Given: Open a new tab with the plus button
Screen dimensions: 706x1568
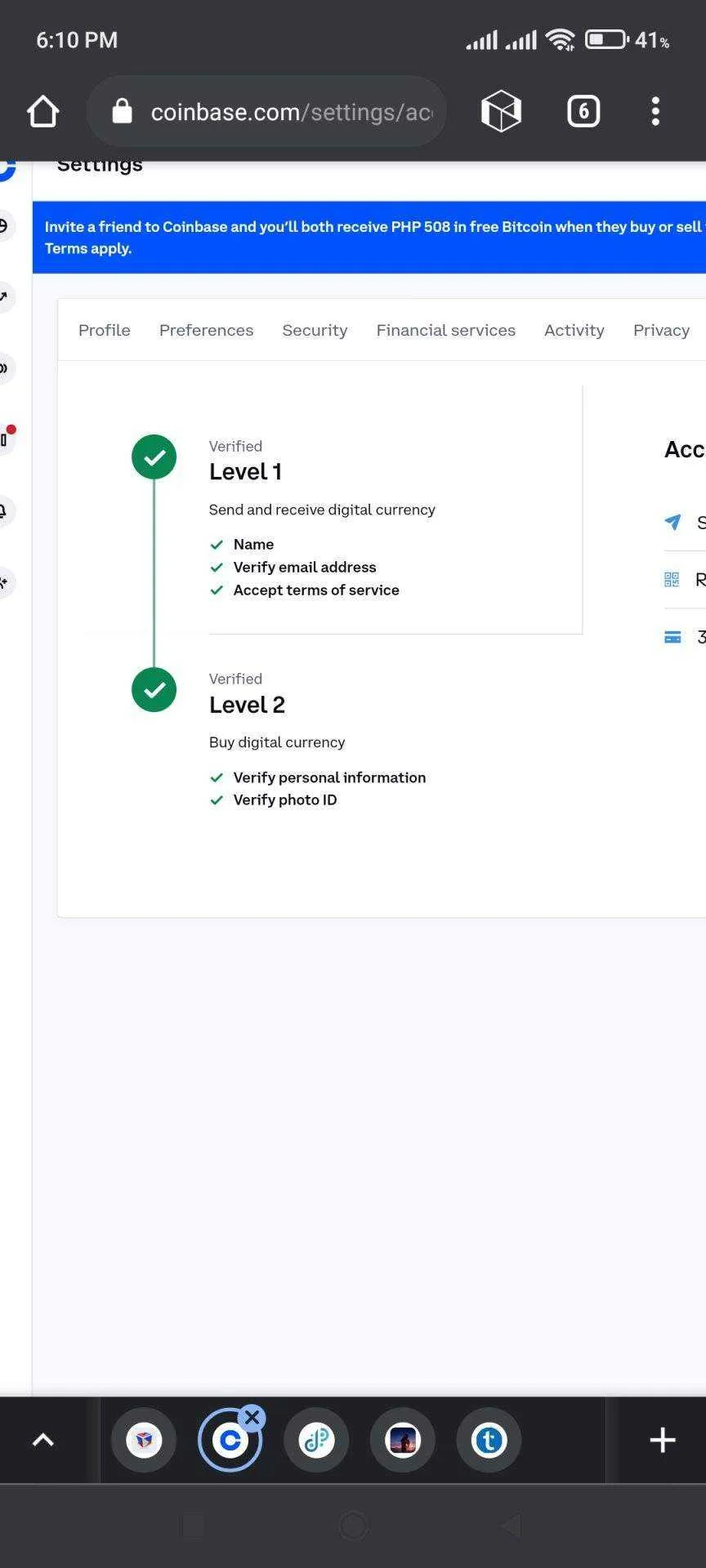Looking at the screenshot, I should tap(662, 1440).
